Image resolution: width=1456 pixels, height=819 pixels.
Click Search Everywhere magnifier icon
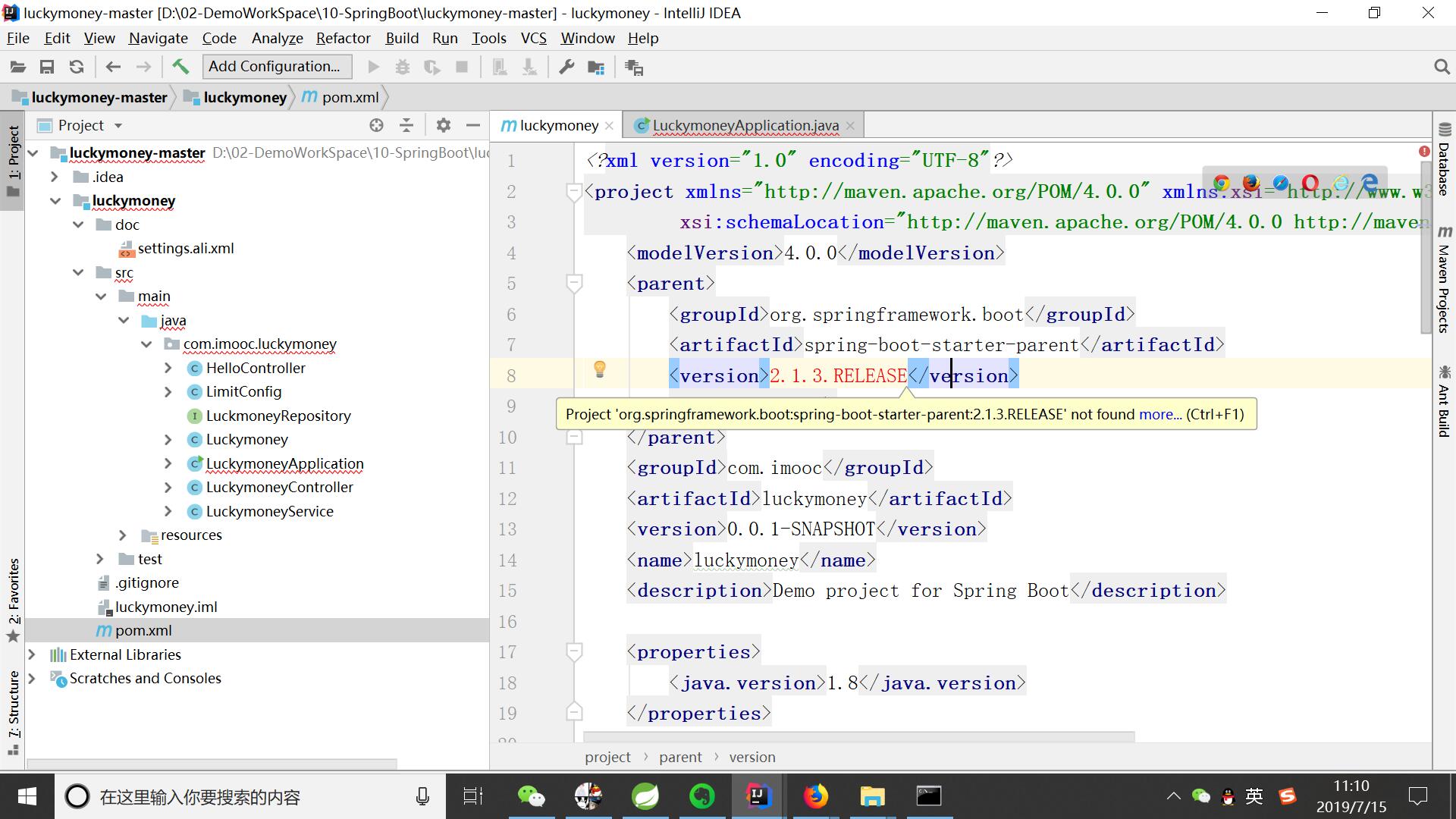[x=1442, y=67]
